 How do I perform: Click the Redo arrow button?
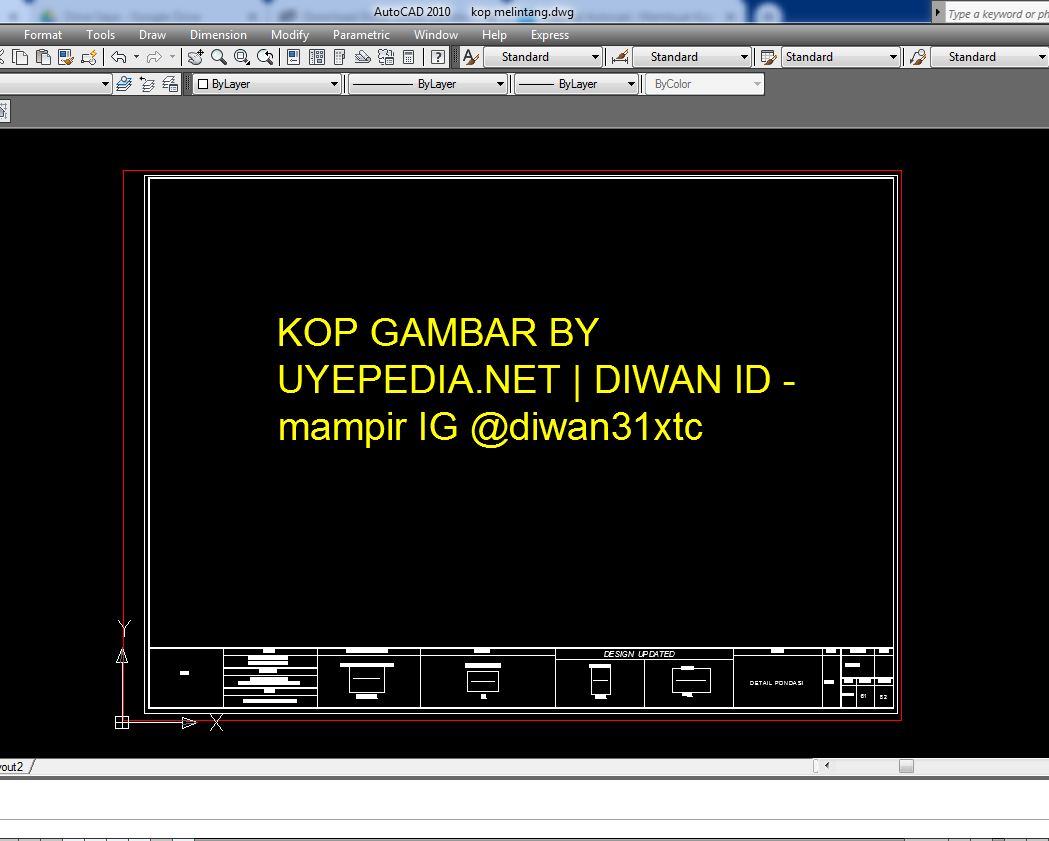tap(154, 57)
